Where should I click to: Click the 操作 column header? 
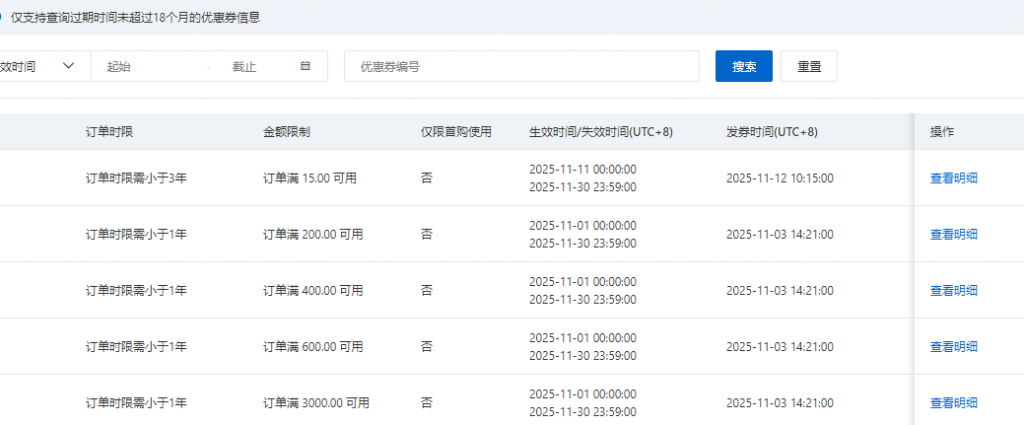coord(942,132)
